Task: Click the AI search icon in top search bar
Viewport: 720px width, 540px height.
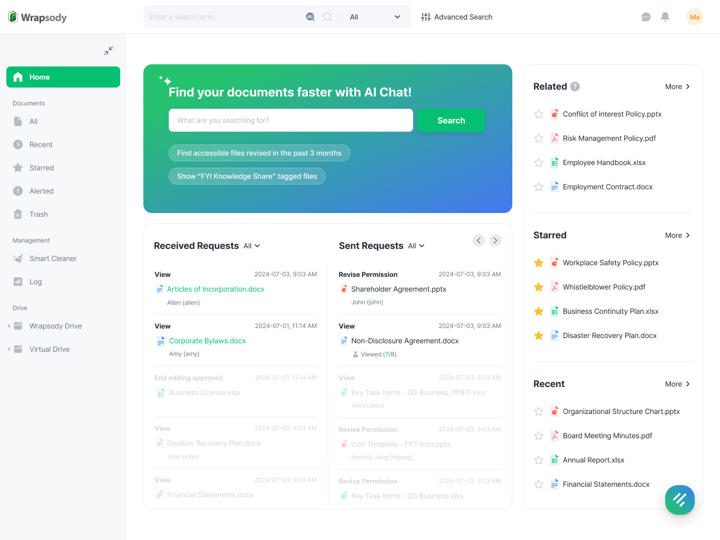Action: click(310, 17)
